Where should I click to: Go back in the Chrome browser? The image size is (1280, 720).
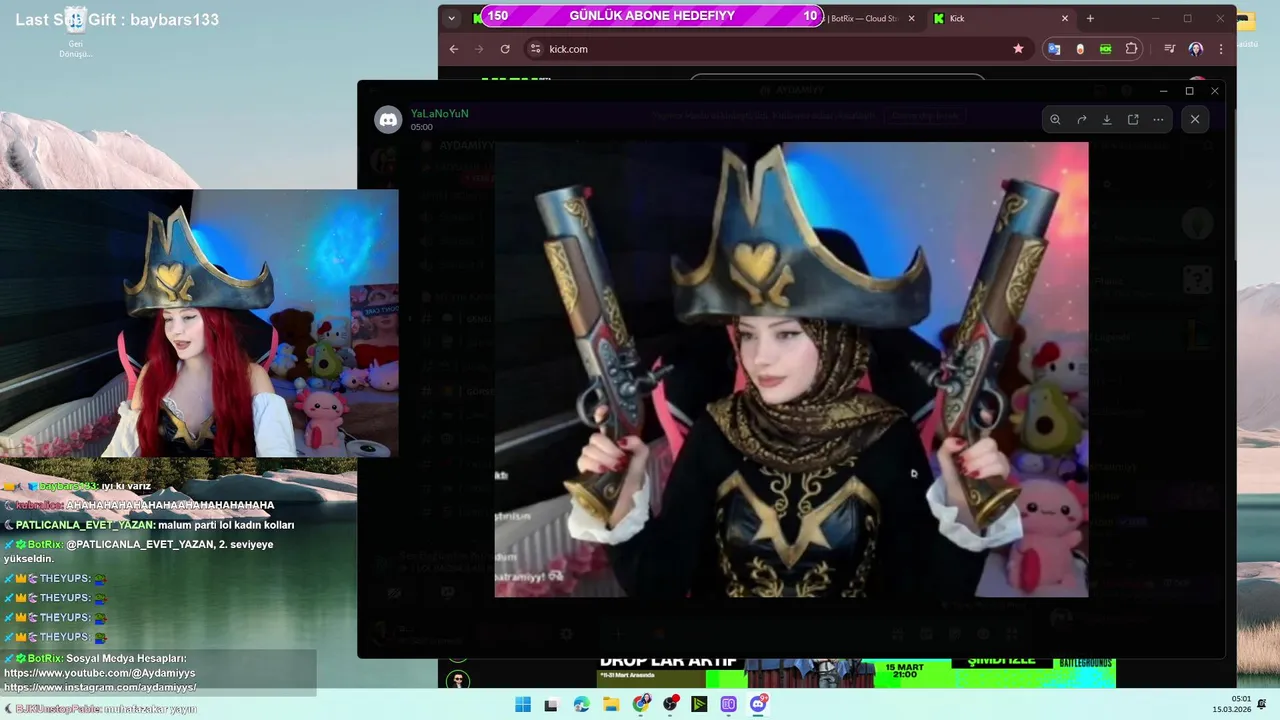click(x=454, y=49)
